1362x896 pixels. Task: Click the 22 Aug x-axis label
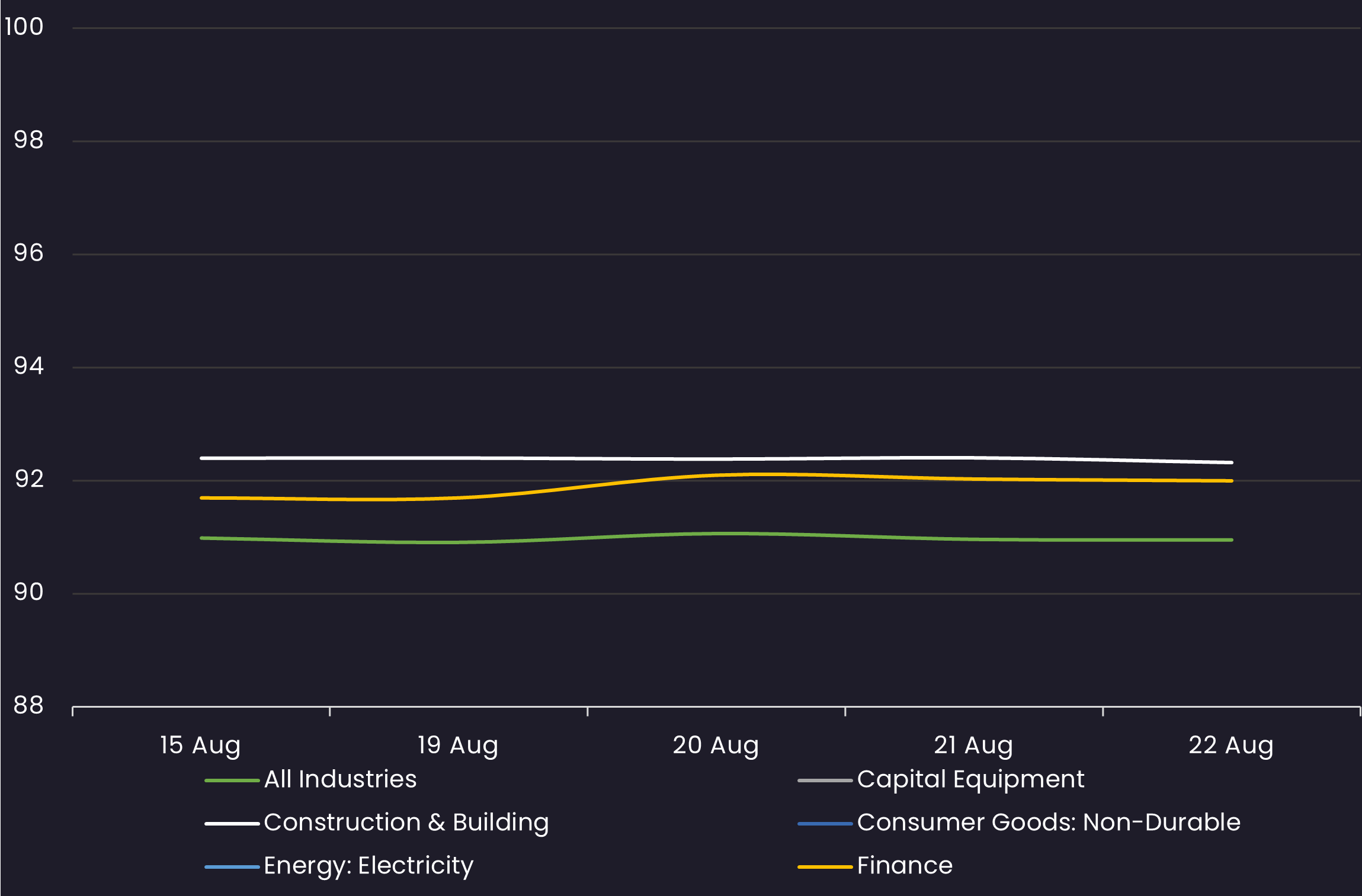[1231, 745]
